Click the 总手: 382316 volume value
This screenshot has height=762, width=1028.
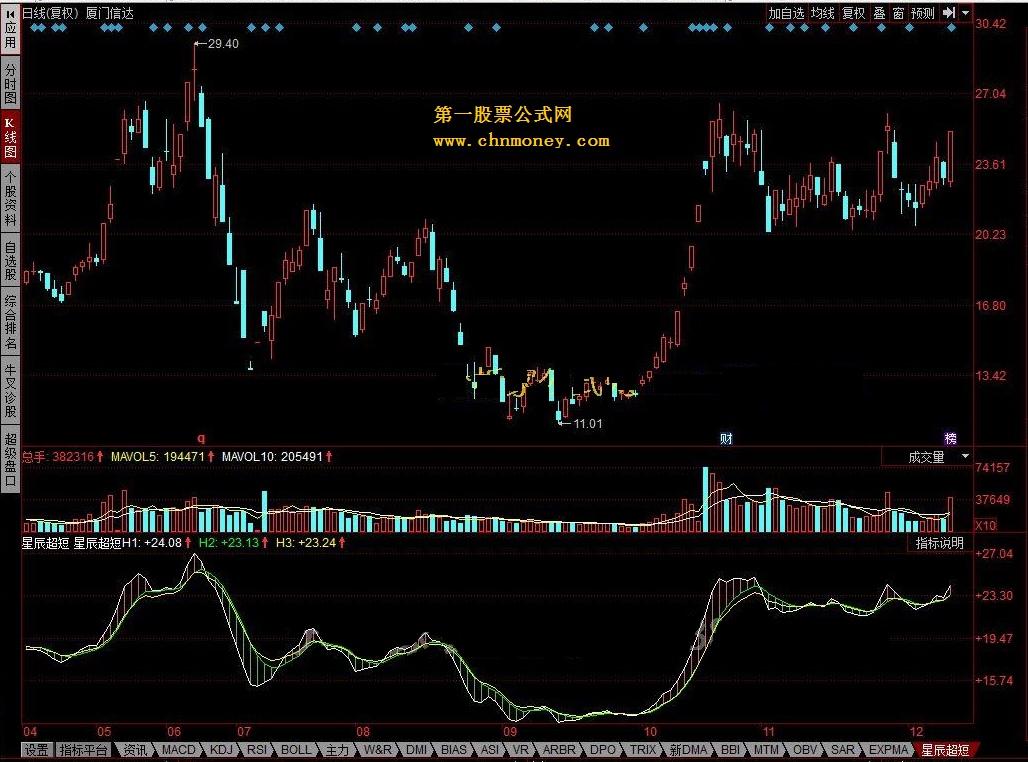58,456
